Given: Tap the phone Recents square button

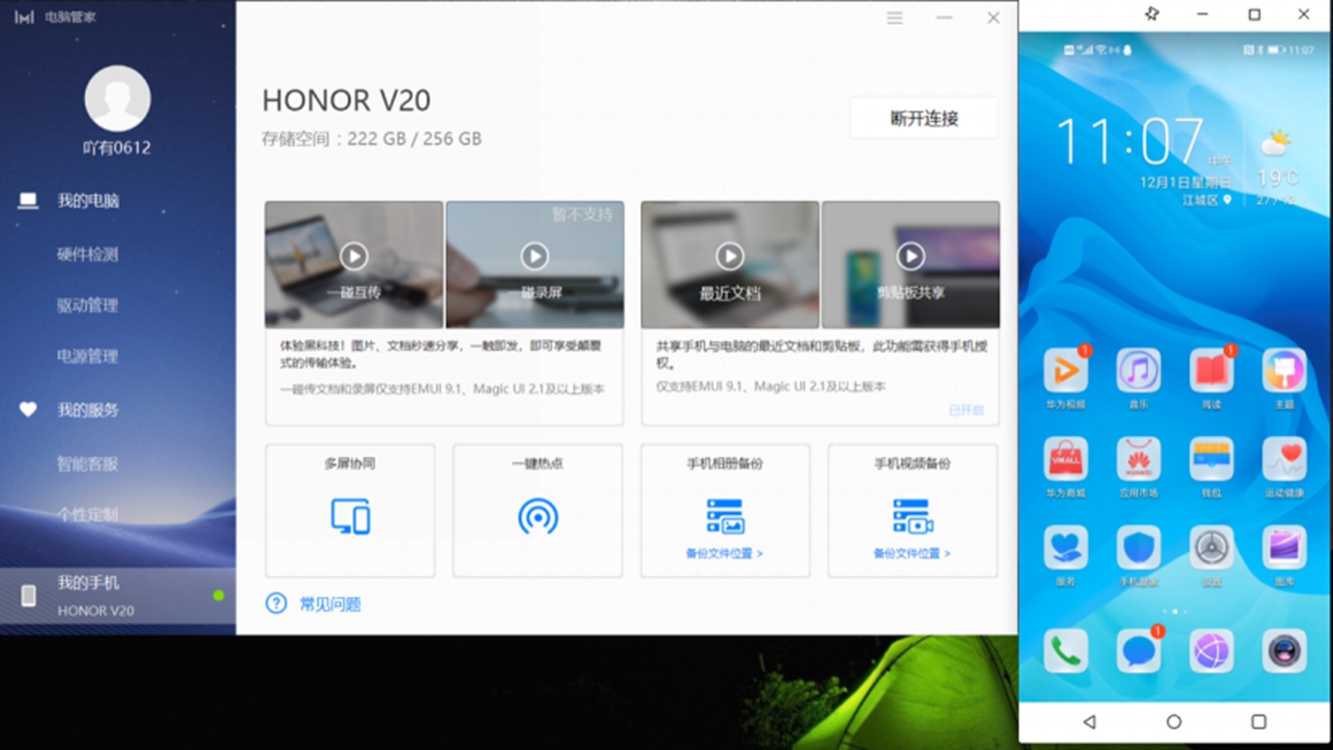Looking at the screenshot, I should tap(1259, 721).
